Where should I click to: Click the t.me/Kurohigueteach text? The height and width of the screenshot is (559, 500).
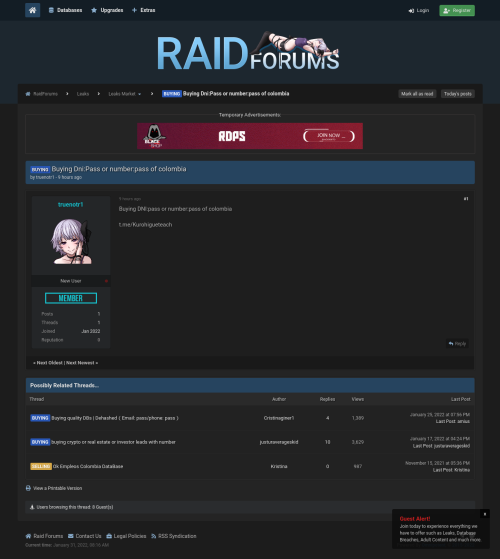(145, 225)
